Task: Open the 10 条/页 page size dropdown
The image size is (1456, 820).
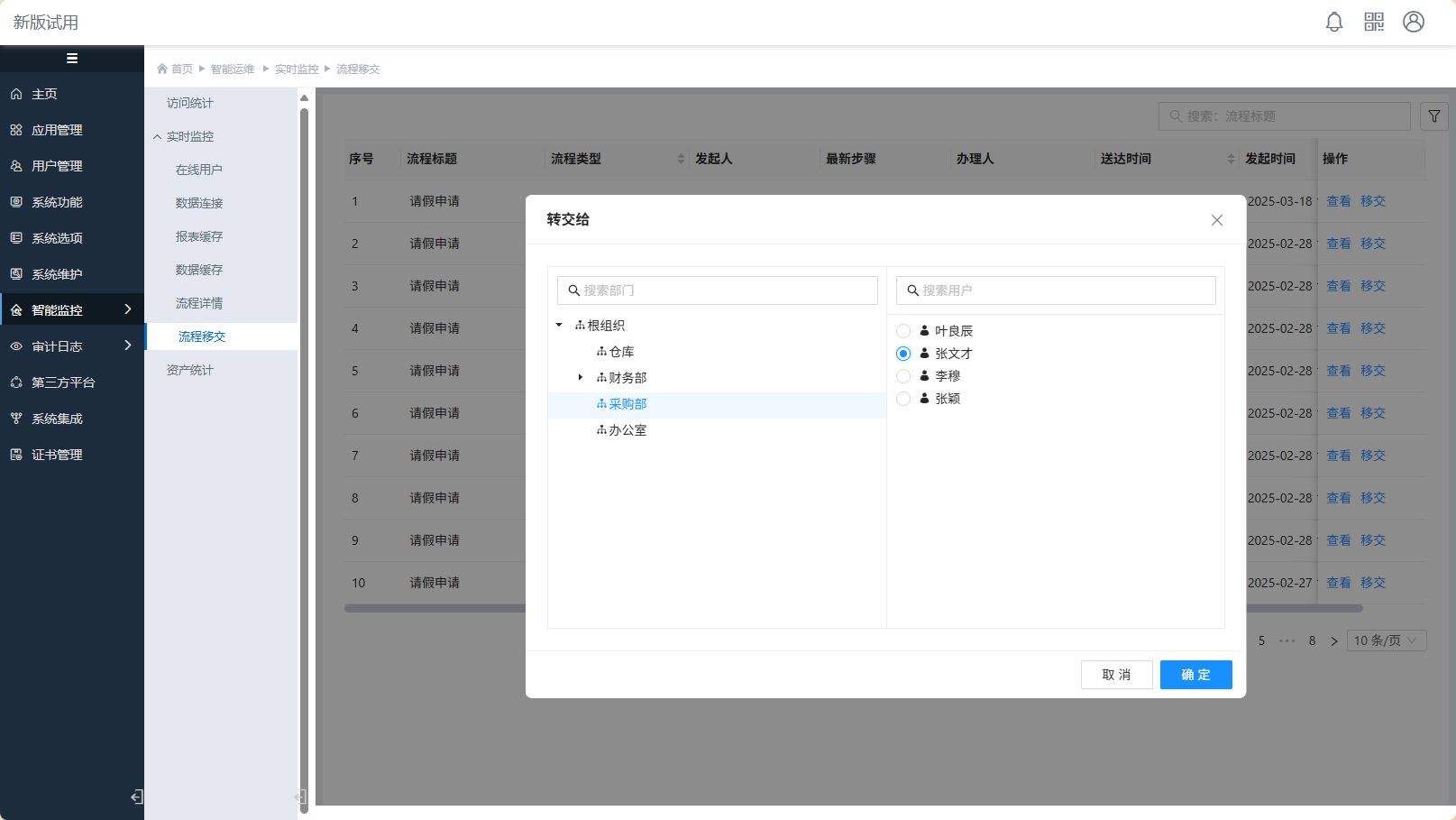Action: click(1387, 640)
